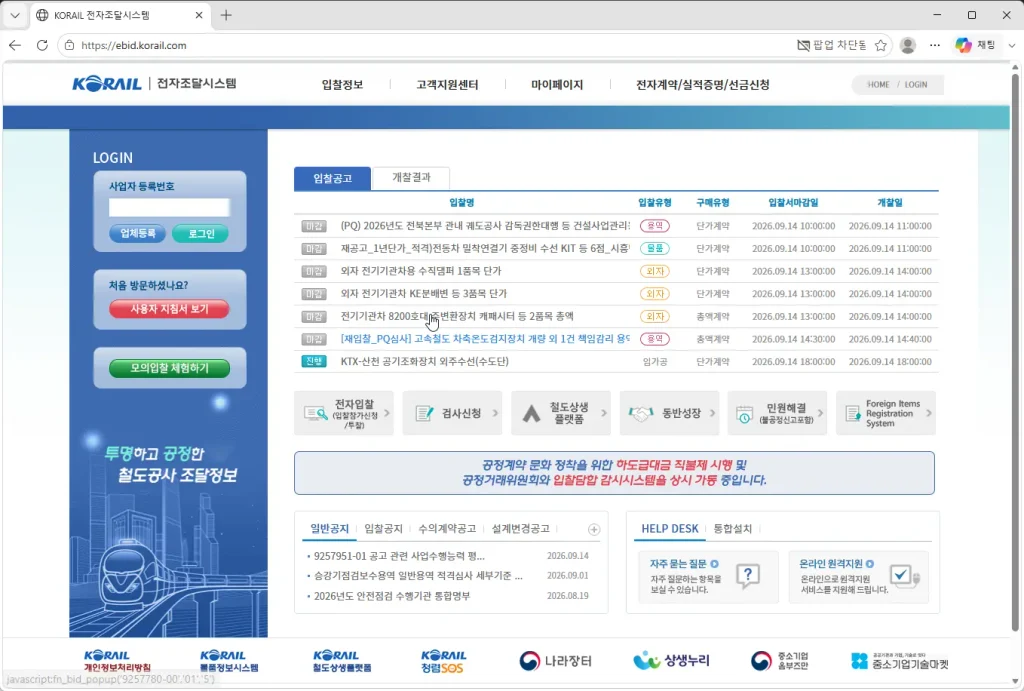Image resolution: width=1024 pixels, height=691 pixels.
Task: Click the 입찰서마감일 column header
Action: pyautogui.click(x=793, y=202)
